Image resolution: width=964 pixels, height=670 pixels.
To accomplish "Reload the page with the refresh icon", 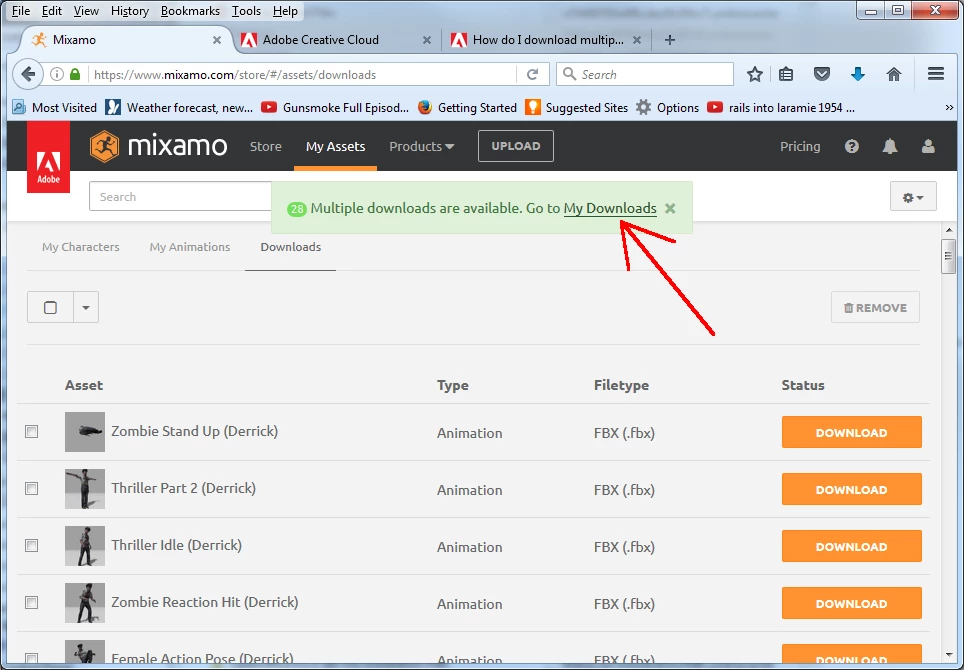I will pyautogui.click(x=532, y=74).
